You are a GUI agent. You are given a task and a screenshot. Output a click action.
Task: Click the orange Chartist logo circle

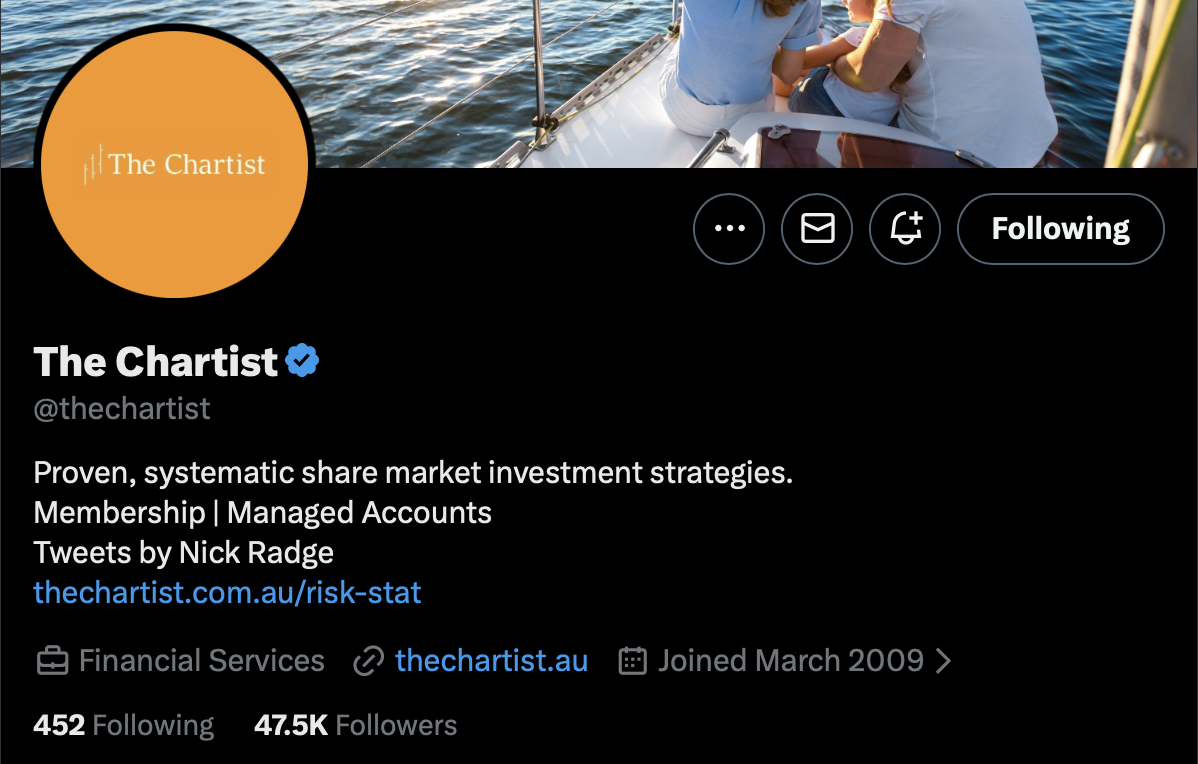click(172, 162)
